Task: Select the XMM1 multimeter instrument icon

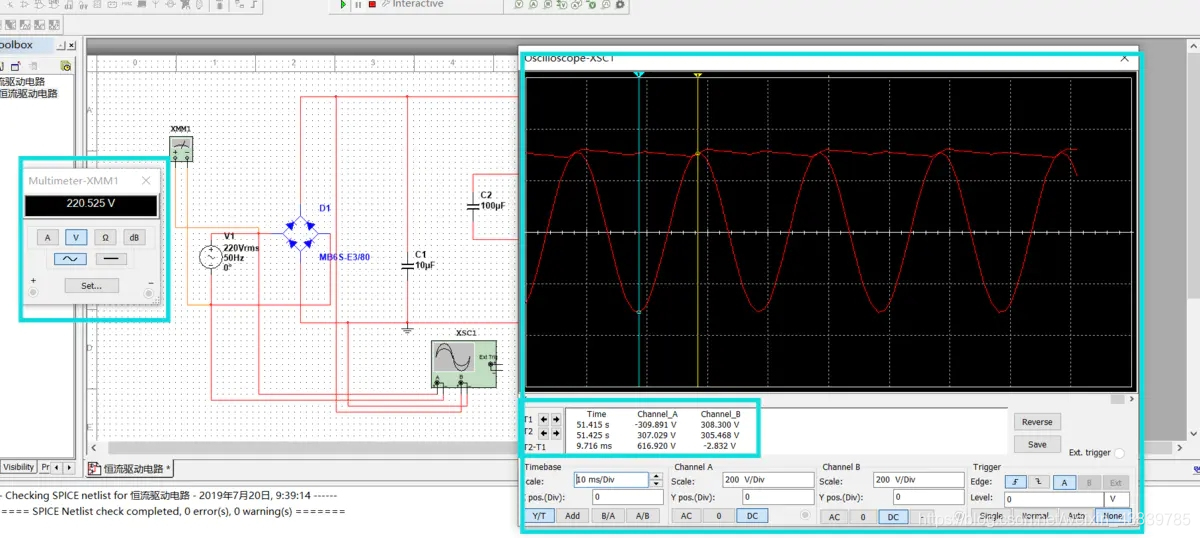Action: point(181,148)
